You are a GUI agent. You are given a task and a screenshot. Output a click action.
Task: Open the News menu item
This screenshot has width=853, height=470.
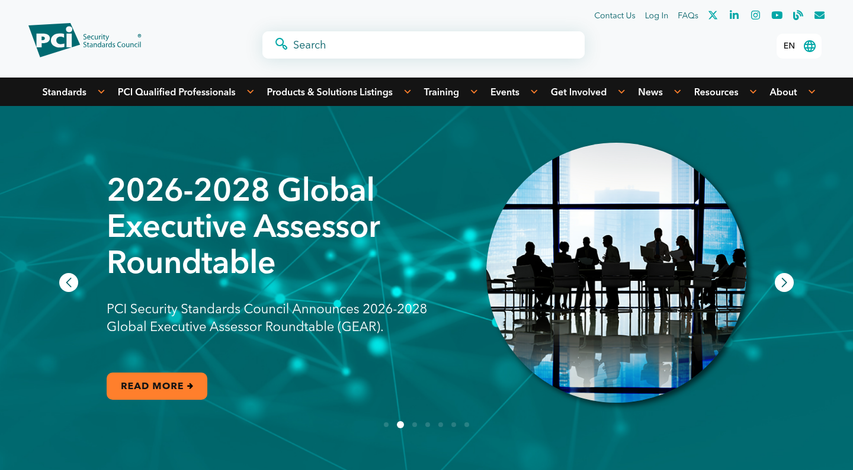tap(650, 92)
